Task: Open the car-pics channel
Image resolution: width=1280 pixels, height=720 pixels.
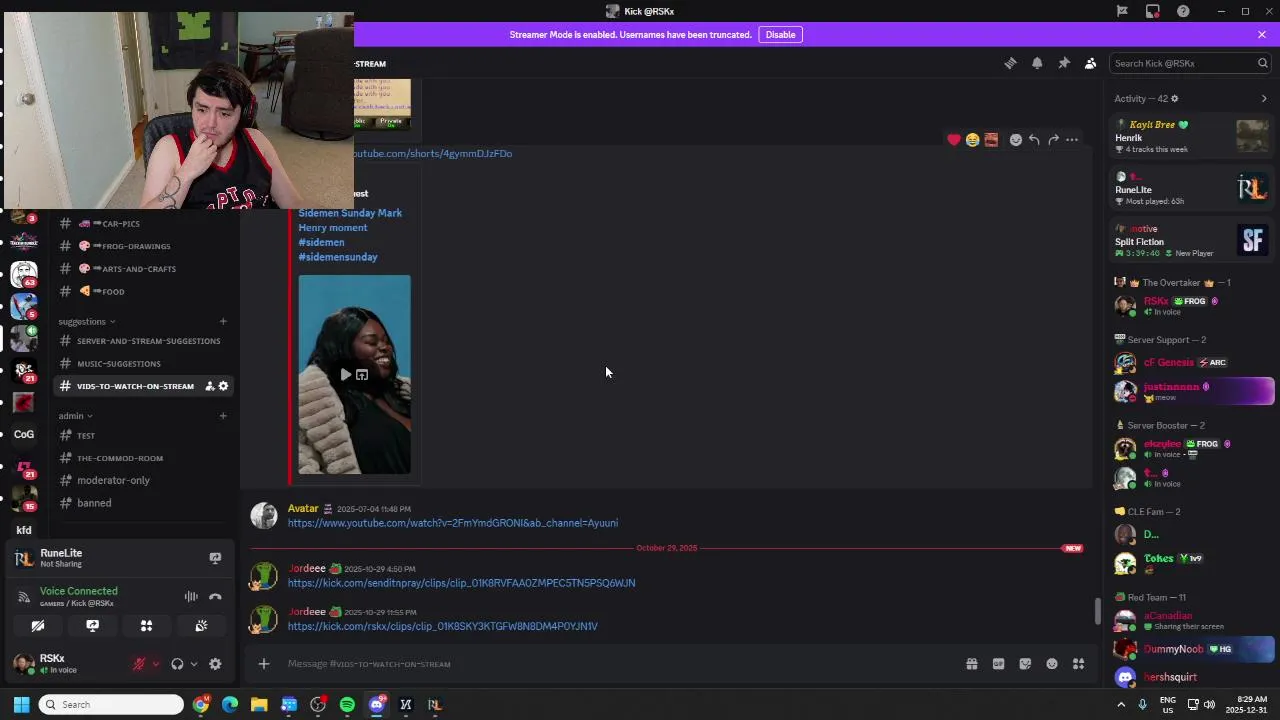Action: coord(144,224)
